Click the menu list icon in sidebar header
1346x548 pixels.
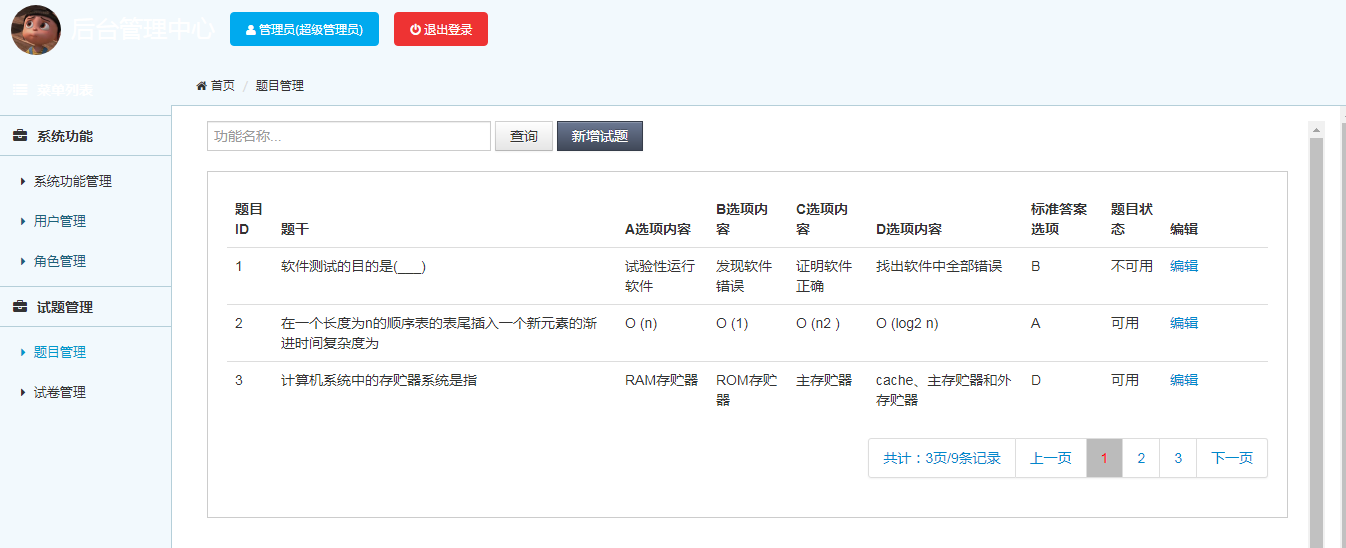click(x=19, y=89)
